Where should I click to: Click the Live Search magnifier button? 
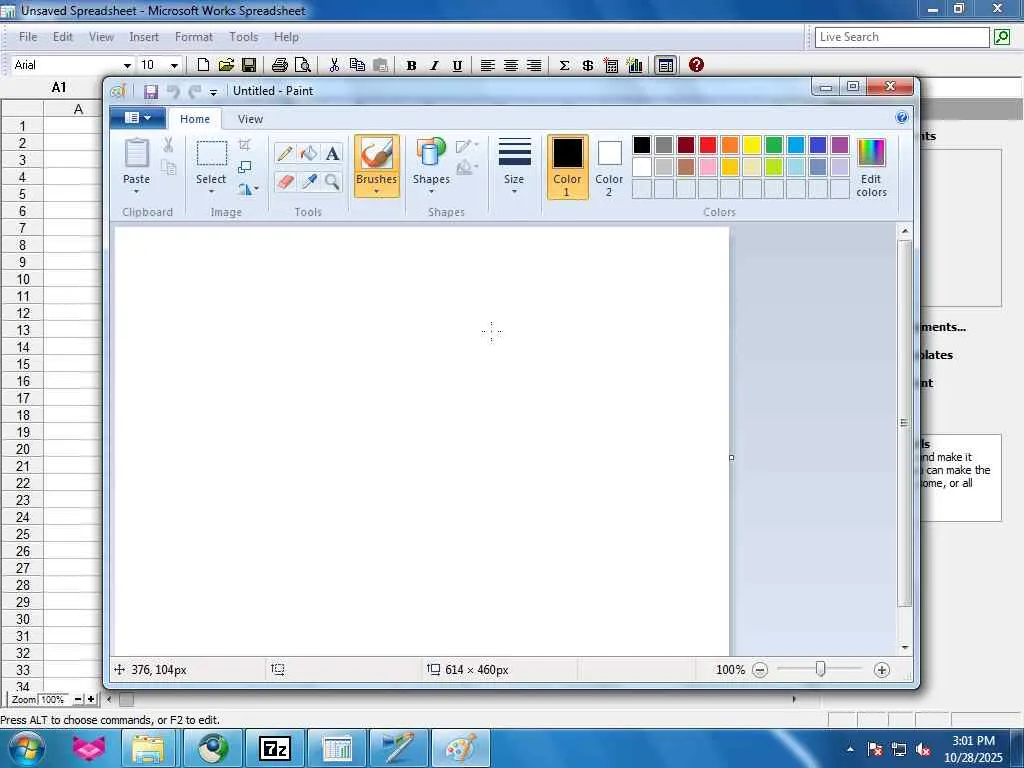click(x=1002, y=37)
